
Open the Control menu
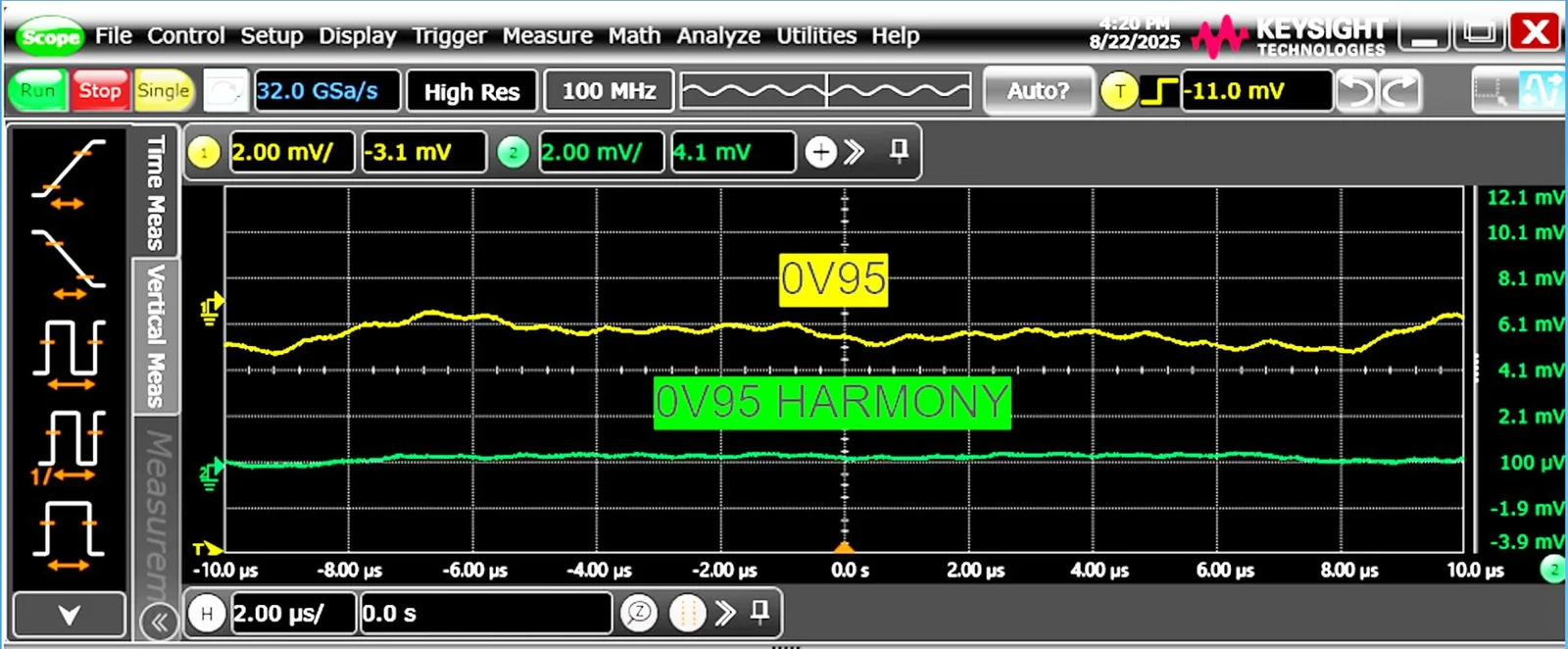(186, 36)
